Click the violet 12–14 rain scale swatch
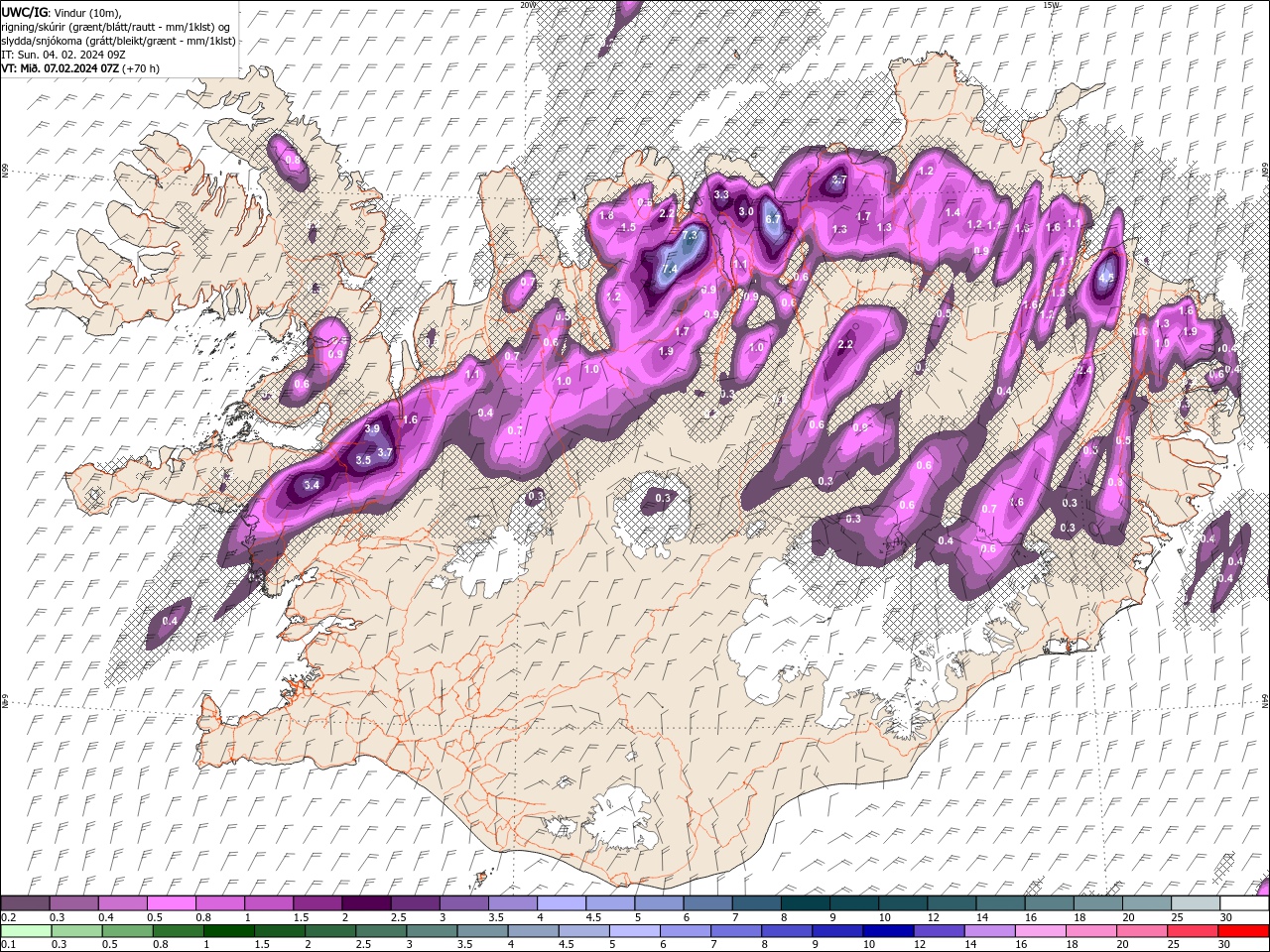The width and height of the screenshot is (1270, 952). click(940, 931)
